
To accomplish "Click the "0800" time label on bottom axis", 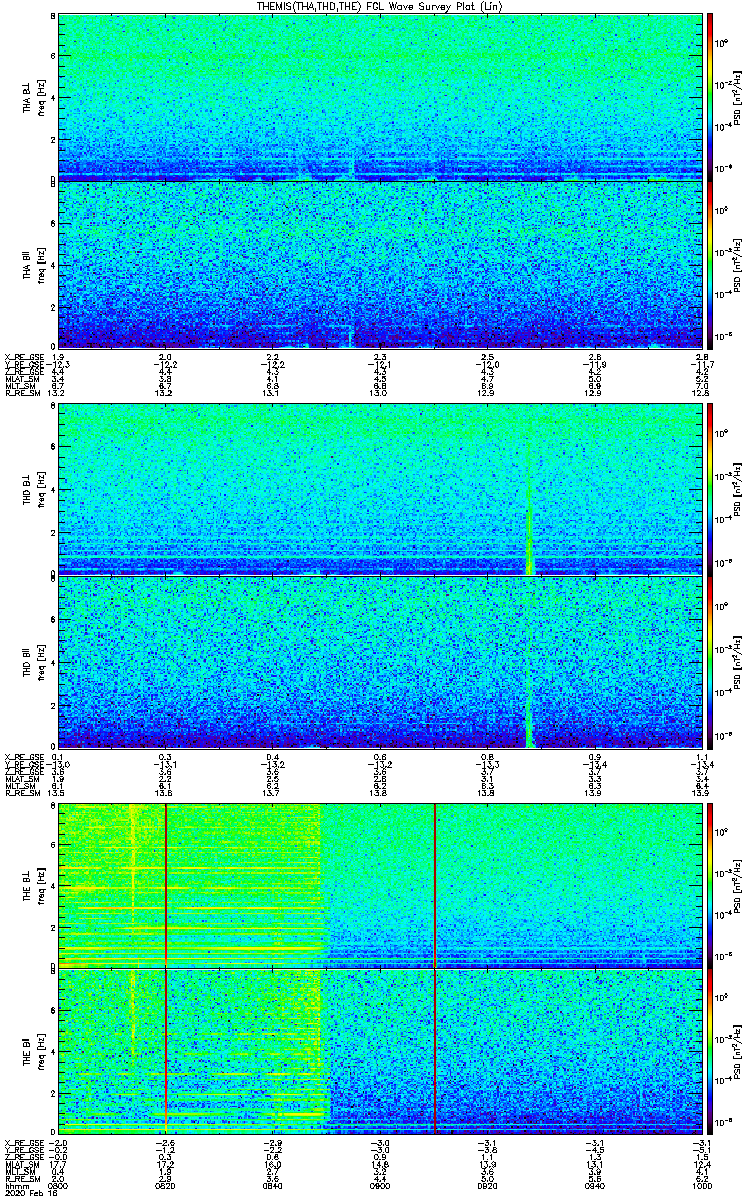I will click(x=59, y=1186).
